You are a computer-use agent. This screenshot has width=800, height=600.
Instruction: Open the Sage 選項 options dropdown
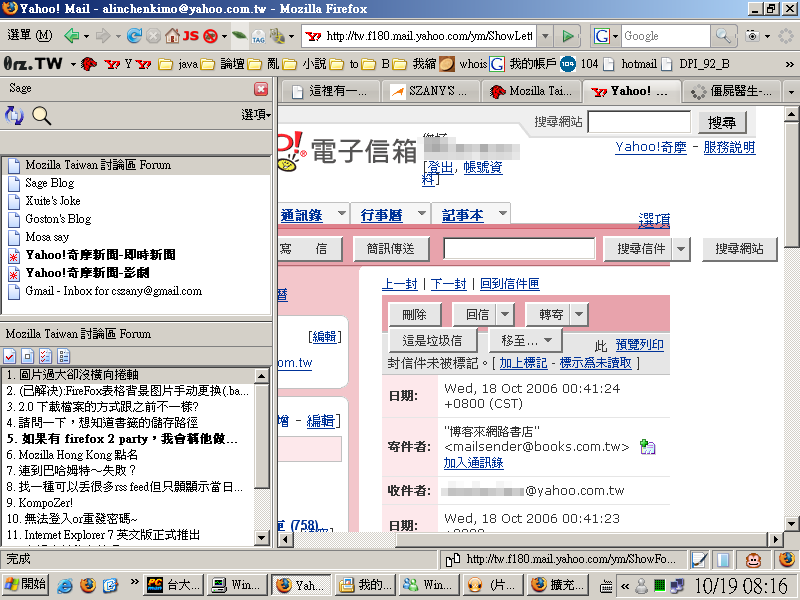pos(256,115)
